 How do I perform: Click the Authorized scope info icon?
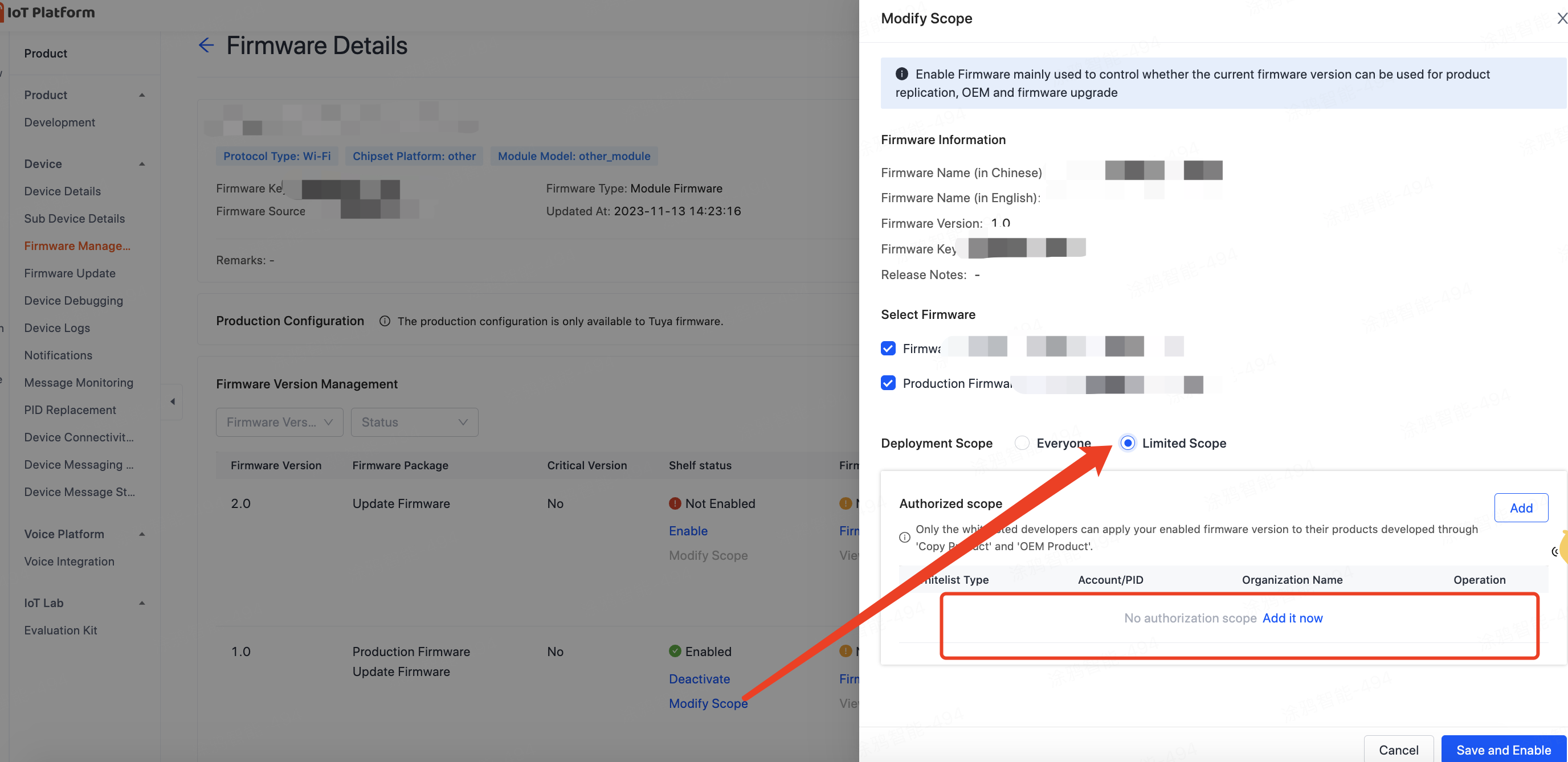click(905, 538)
